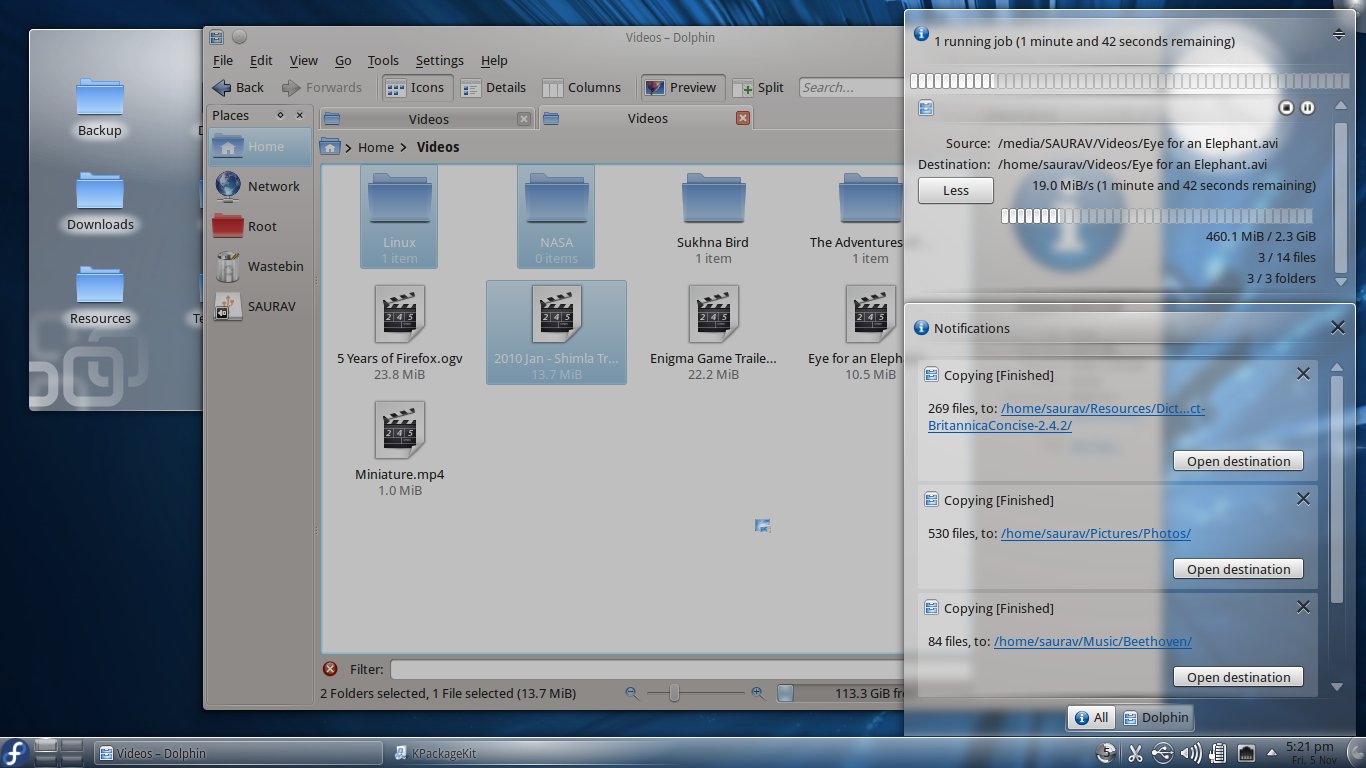The image size is (1366, 768).
Task: Collapse job details with Less button
Action: tap(955, 190)
